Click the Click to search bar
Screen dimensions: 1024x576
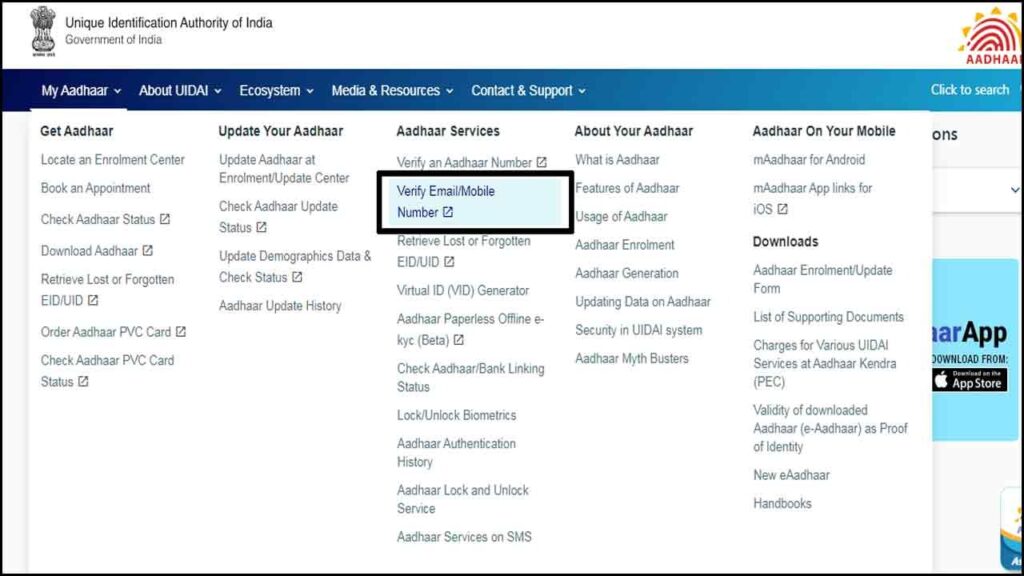point(971,90)
